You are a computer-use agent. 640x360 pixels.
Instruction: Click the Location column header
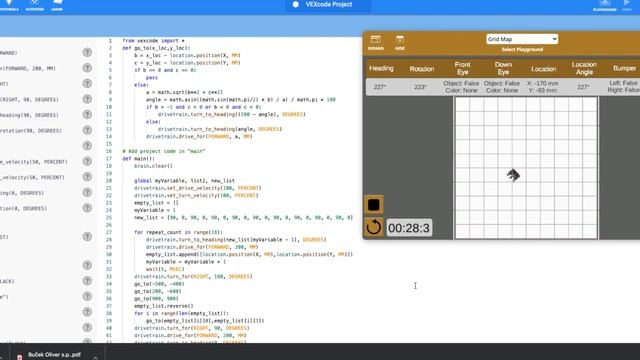543,69
